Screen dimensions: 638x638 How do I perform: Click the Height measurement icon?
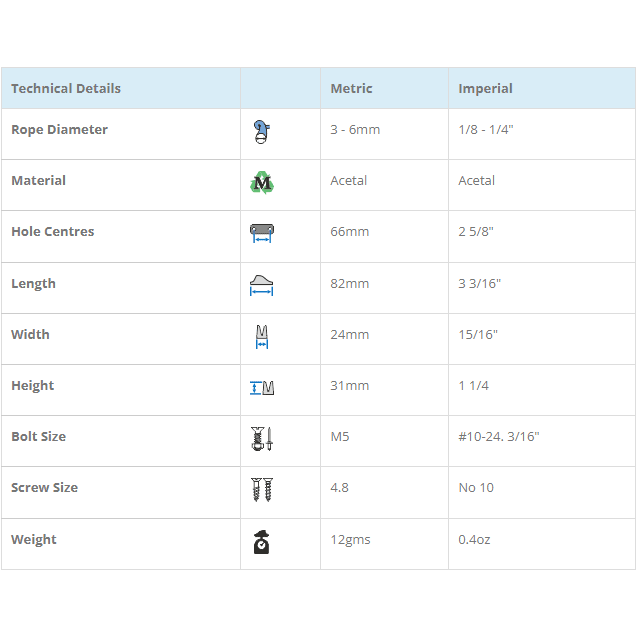[262, 387]
